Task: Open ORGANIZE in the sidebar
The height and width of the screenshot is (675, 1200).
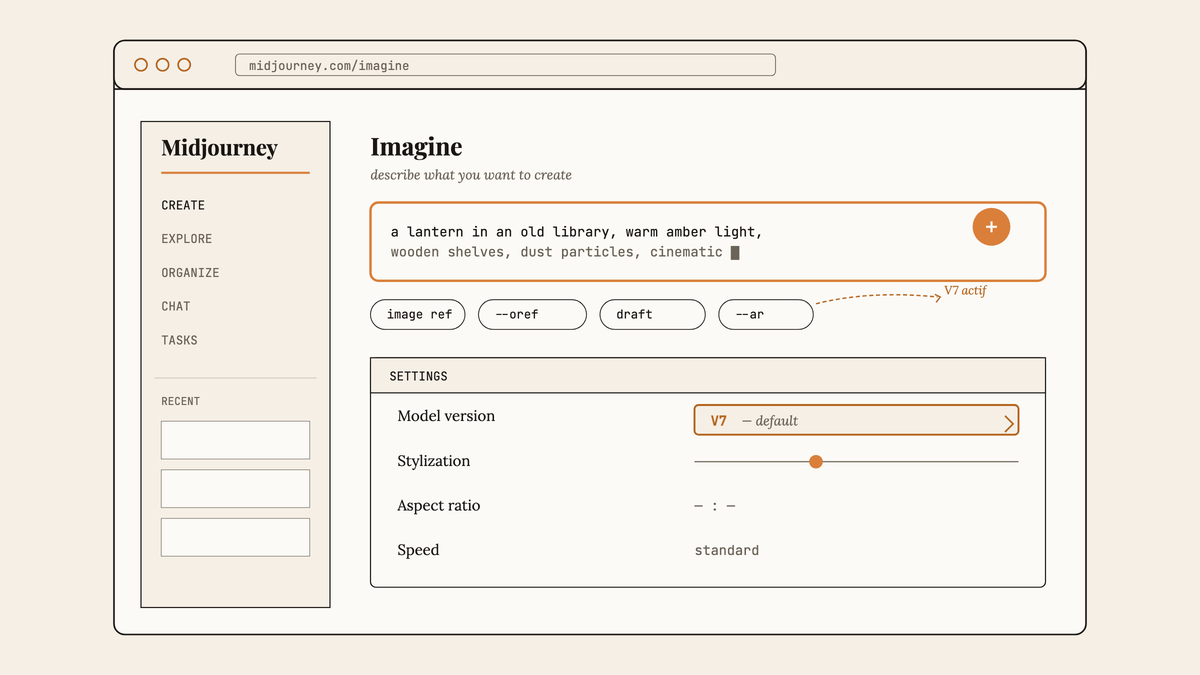Action: [x=190, y=273]
